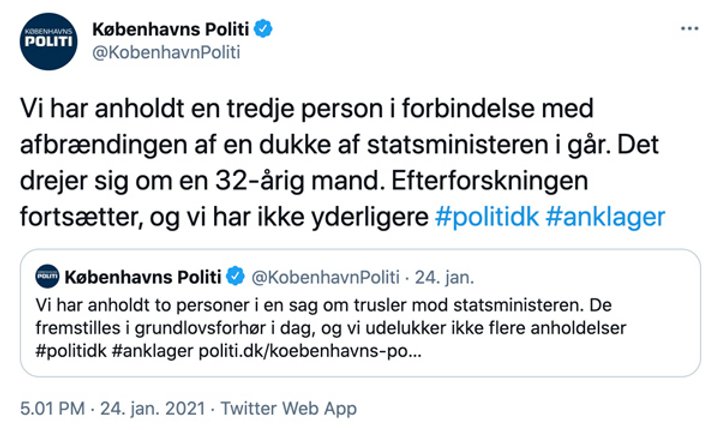
Task: Click the 24. jan. 2021 date below the tweet
Action: (152, 408)
